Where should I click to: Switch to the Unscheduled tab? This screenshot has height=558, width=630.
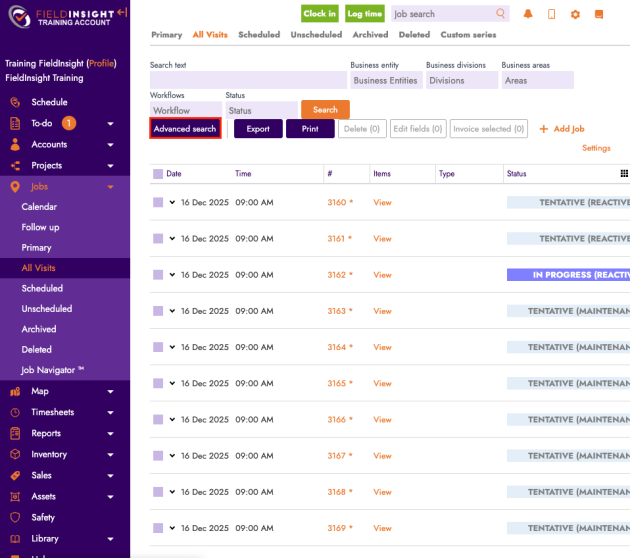point(316,35)
